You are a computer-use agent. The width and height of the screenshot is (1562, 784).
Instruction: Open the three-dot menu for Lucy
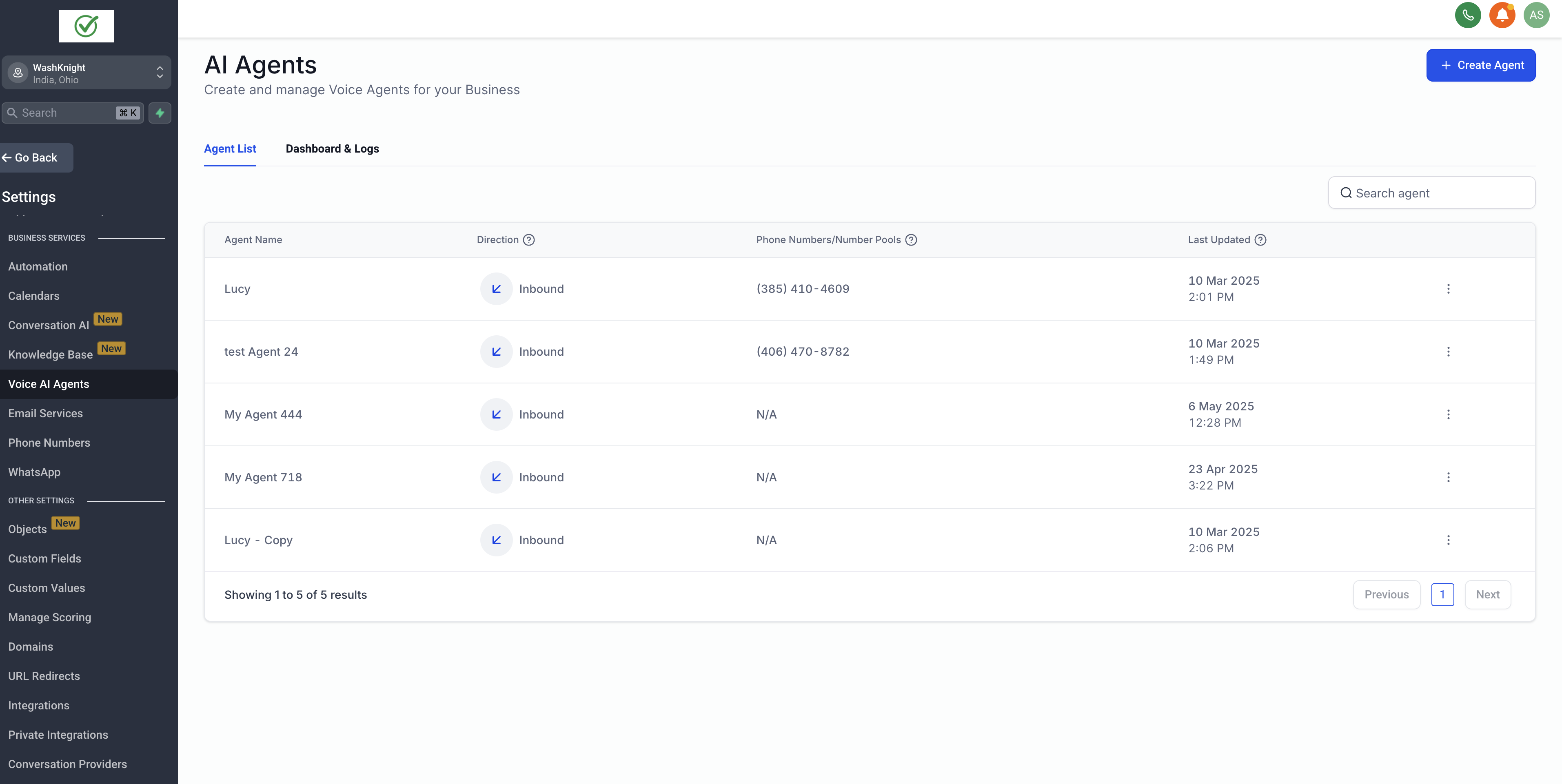pos(1448,289)
